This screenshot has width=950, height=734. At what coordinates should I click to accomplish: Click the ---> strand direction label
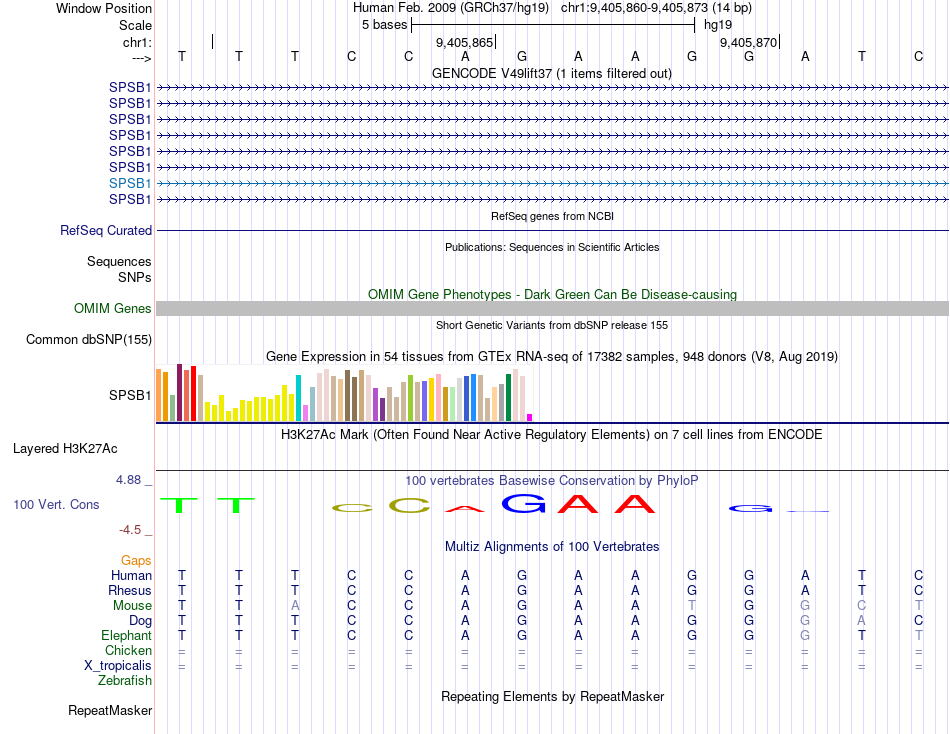[x=142, y=58]
